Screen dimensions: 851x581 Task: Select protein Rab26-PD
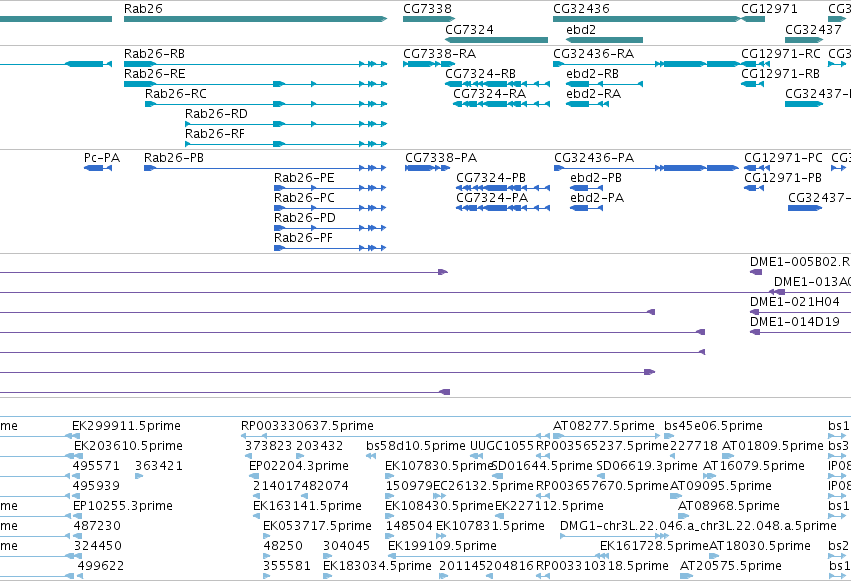click(330, 228)
